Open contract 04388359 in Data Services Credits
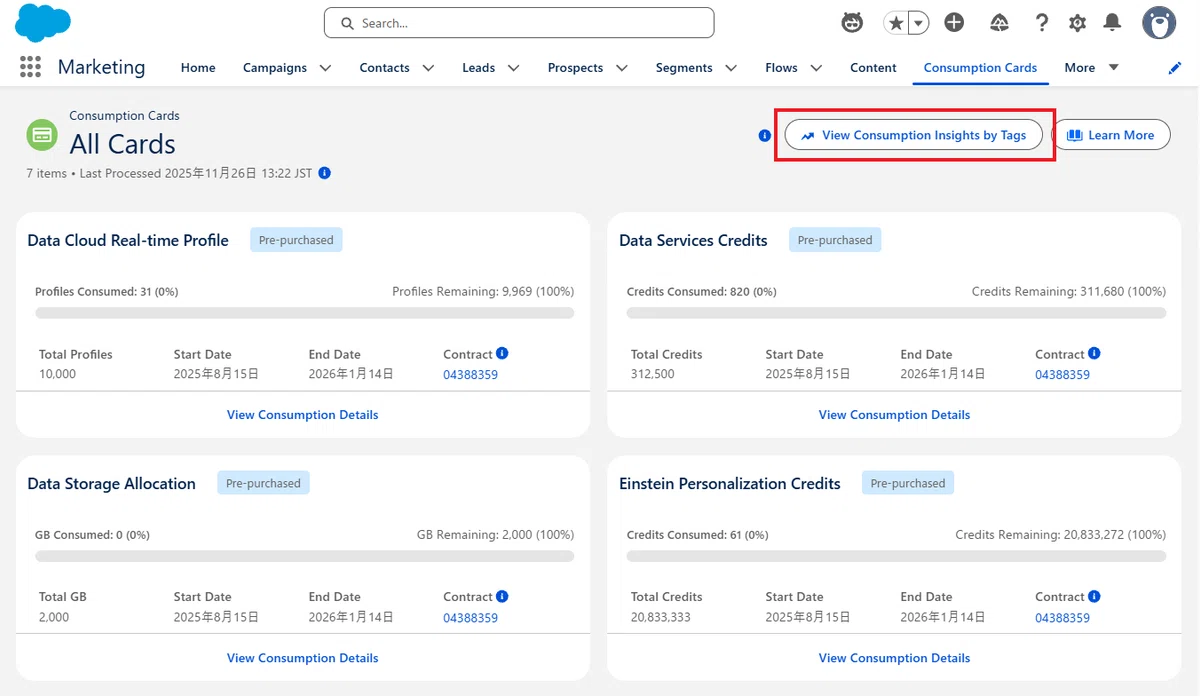The image size is (1200, 696). pyautogui.click(x=1062, y=375)
